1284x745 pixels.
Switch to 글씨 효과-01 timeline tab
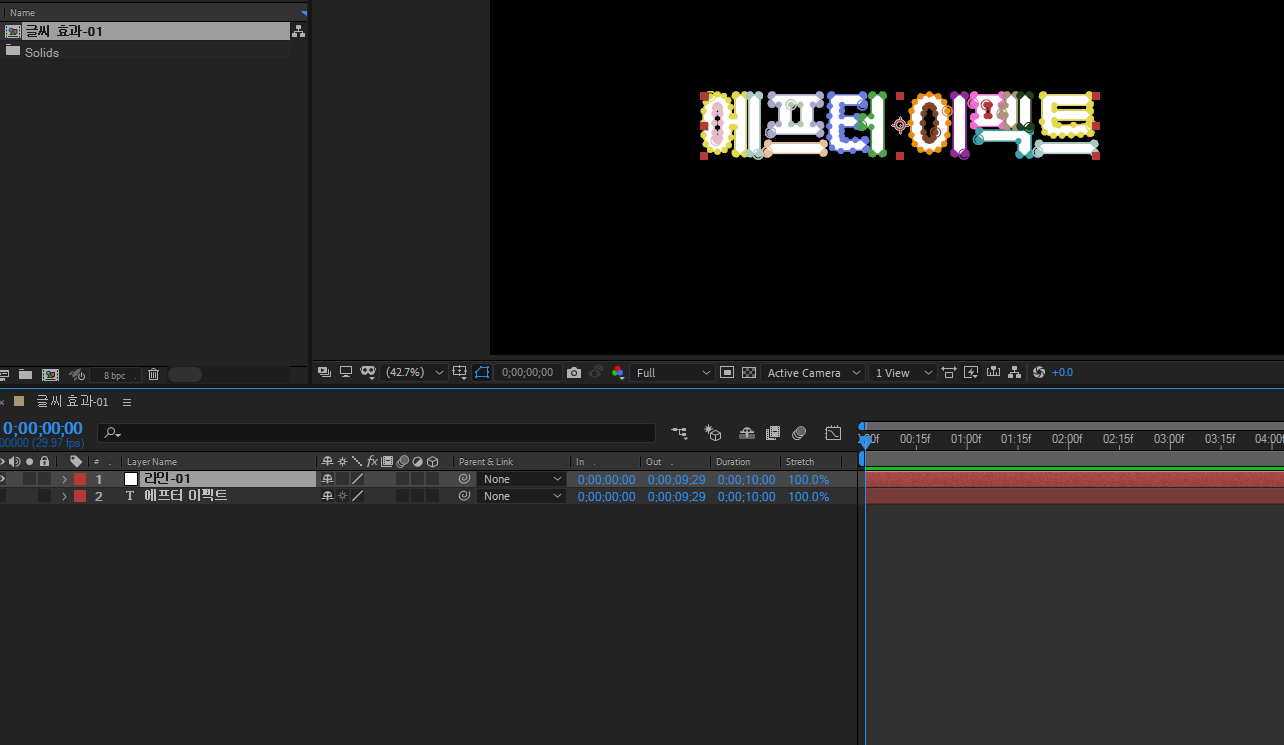click(72, 401)
